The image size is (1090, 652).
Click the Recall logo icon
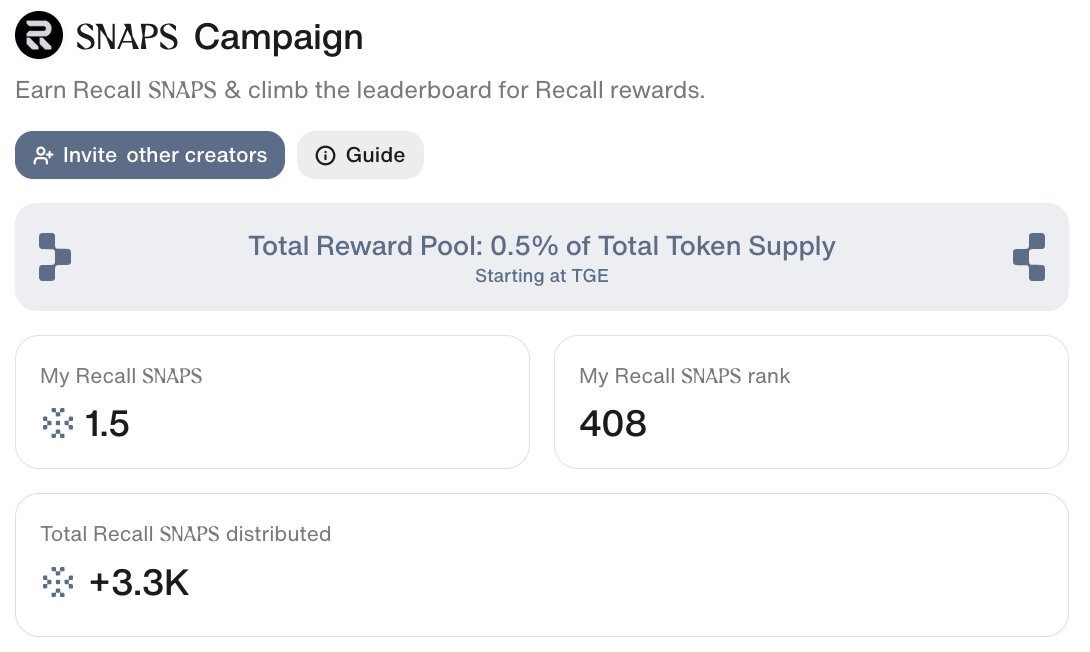click(39, 35)
